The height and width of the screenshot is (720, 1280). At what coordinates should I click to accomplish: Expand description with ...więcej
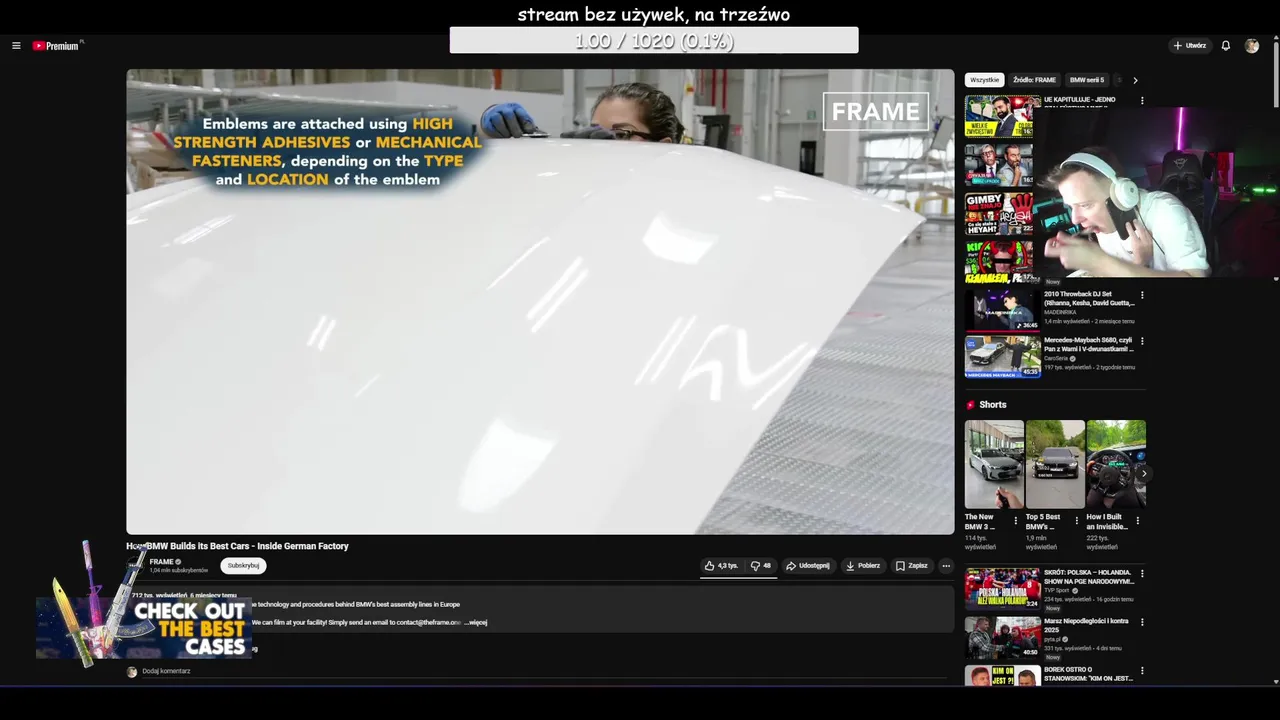coord(476,622)
